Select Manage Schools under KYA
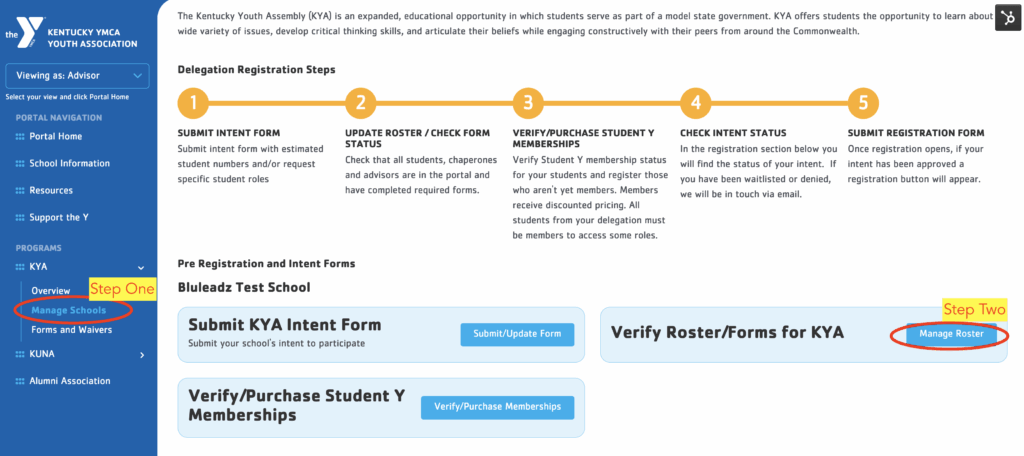The height and width of the screenshot is (456, 1024). coord(68,311)
